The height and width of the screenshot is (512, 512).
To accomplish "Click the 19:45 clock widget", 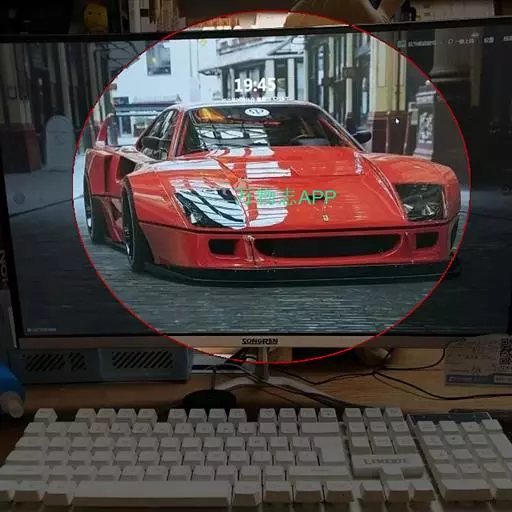I will 255,85.
